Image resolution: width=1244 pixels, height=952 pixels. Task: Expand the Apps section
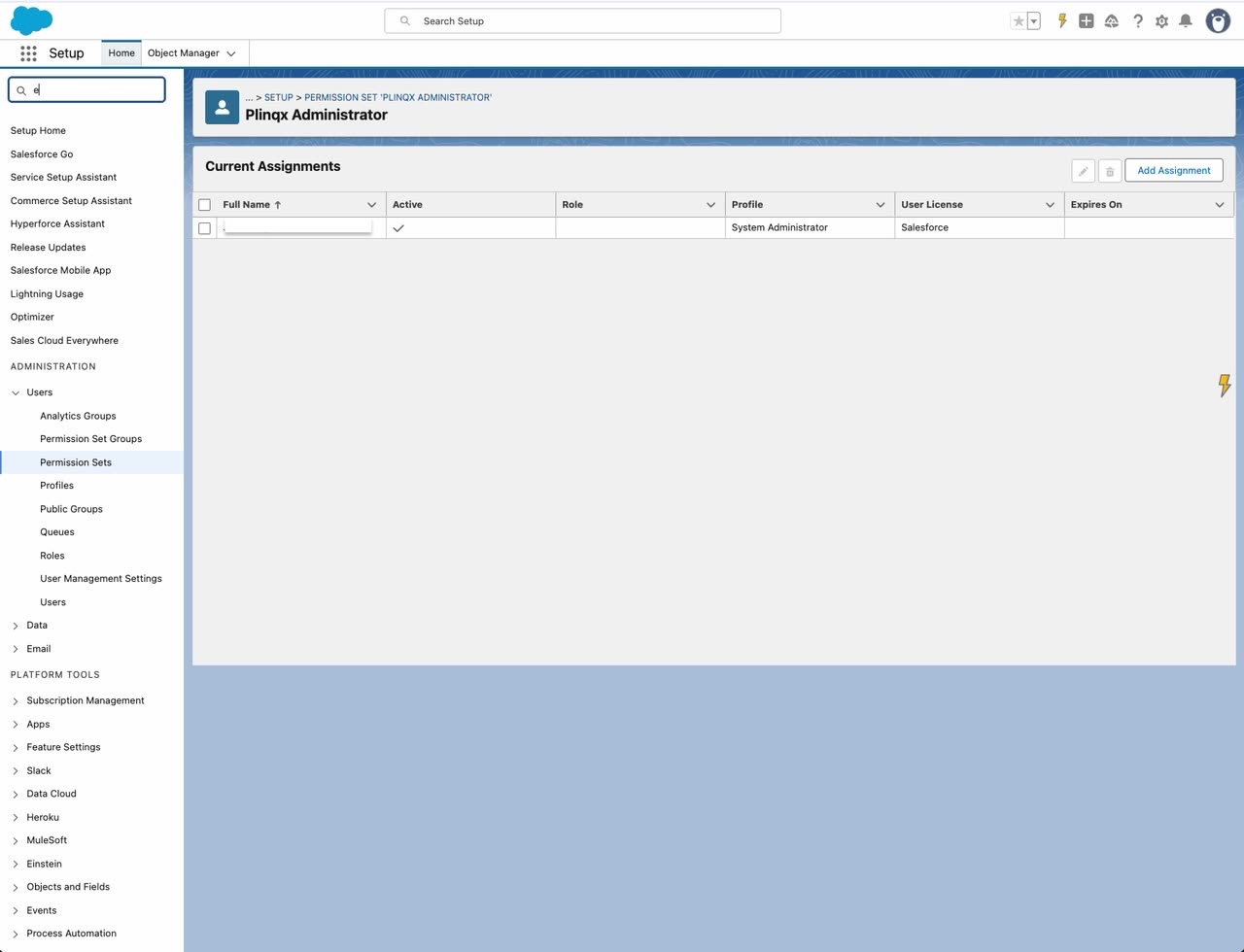point(16,725)
